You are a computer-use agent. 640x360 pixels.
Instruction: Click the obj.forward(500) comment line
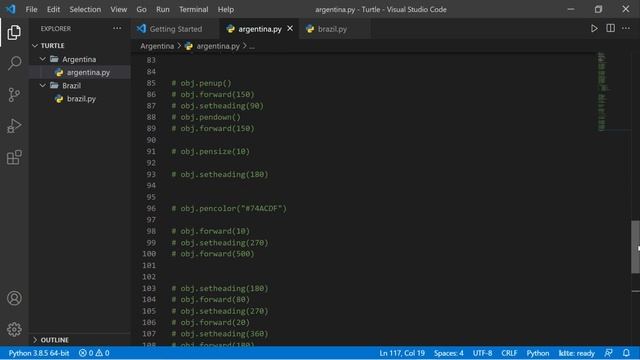coord(213,254)
